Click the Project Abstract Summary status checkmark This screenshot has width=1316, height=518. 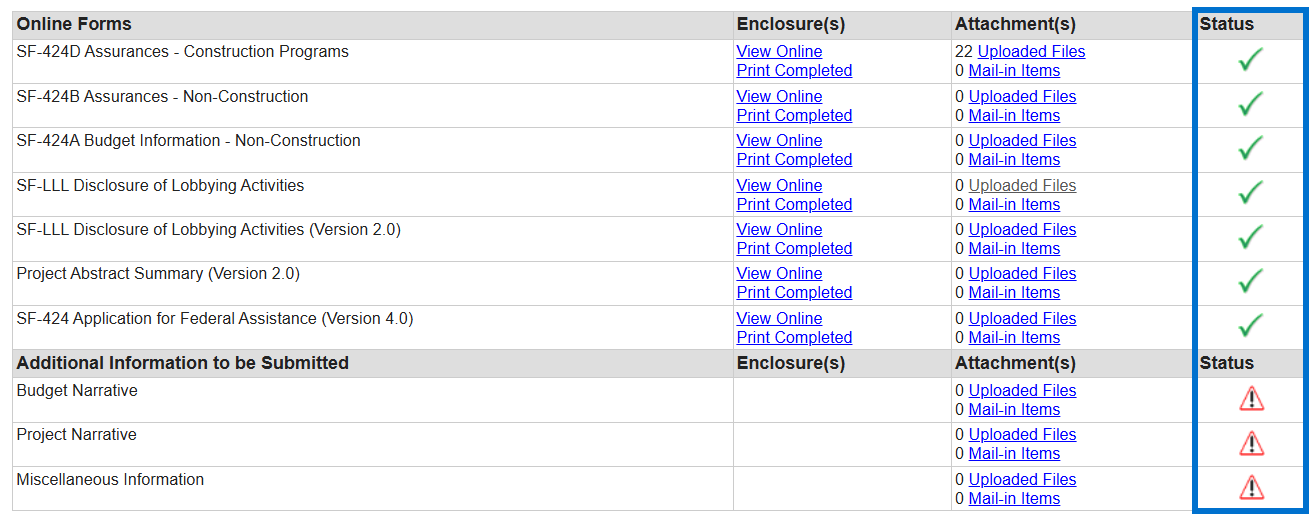(x=1250, y=282)
